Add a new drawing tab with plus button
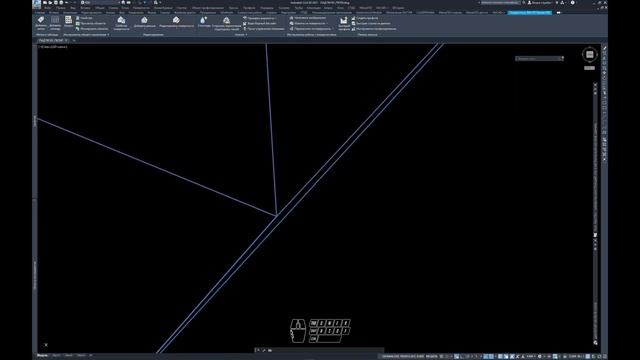This screenshot has width=640, height=360. tap(74, 40)
